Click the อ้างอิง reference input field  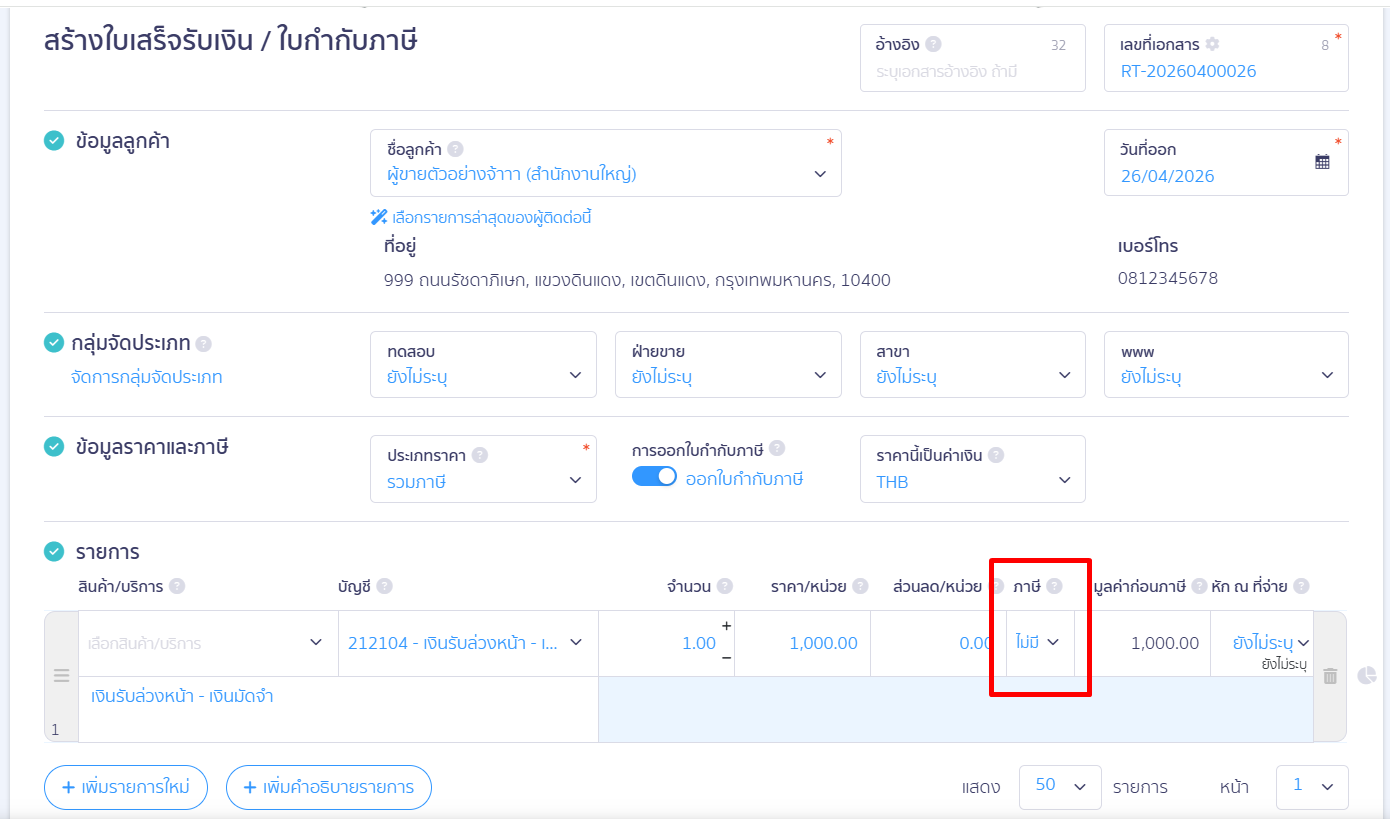[x=973, y=58]
